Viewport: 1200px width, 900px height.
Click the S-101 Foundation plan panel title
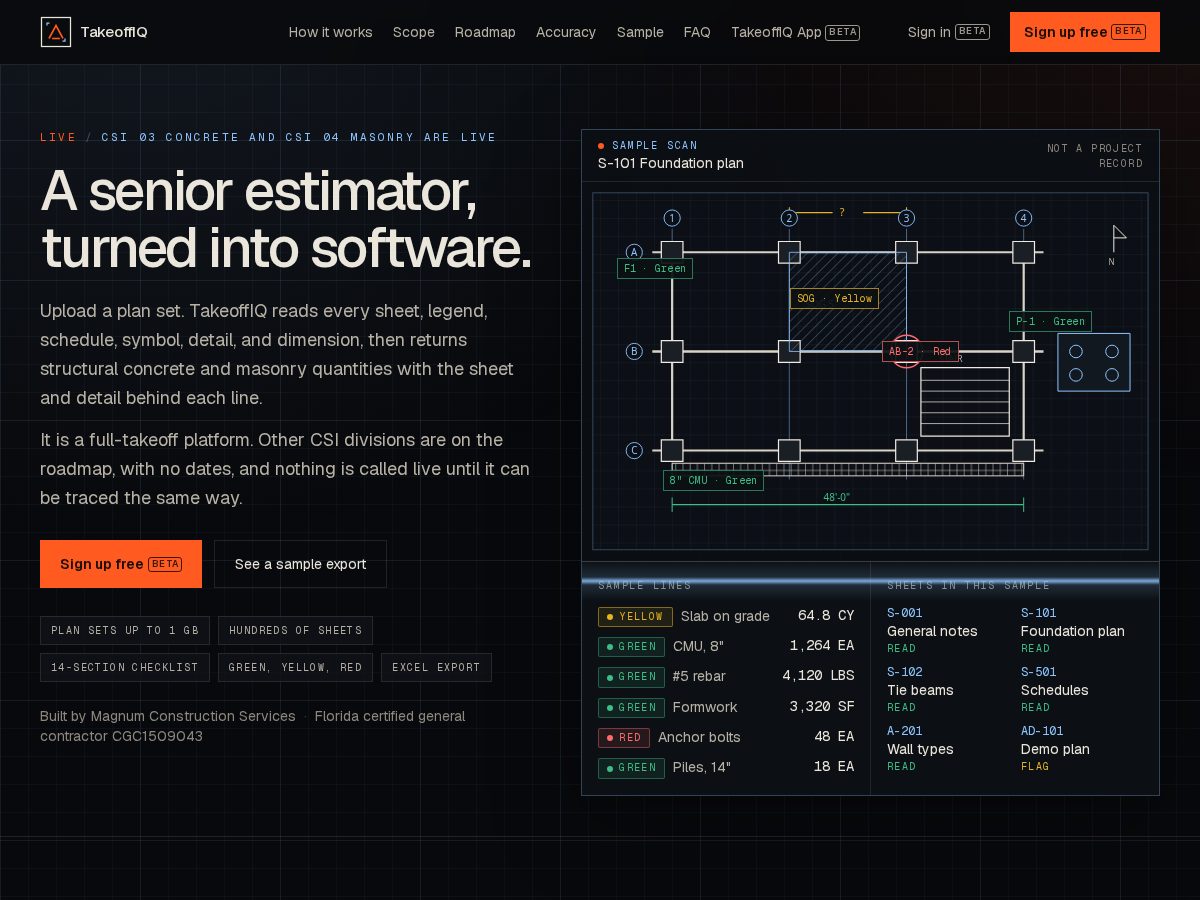tap(671, 163)
